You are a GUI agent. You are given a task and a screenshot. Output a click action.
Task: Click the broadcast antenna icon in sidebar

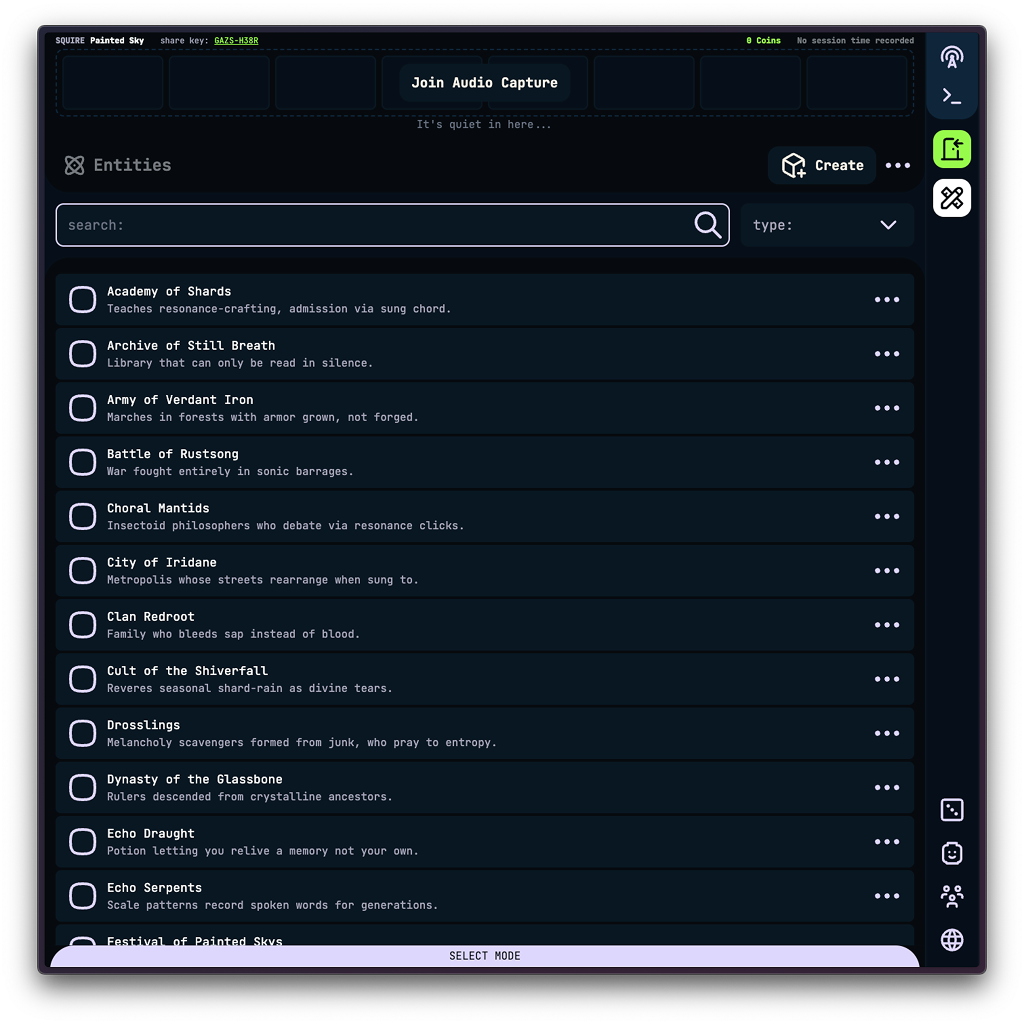pos(952,56)
